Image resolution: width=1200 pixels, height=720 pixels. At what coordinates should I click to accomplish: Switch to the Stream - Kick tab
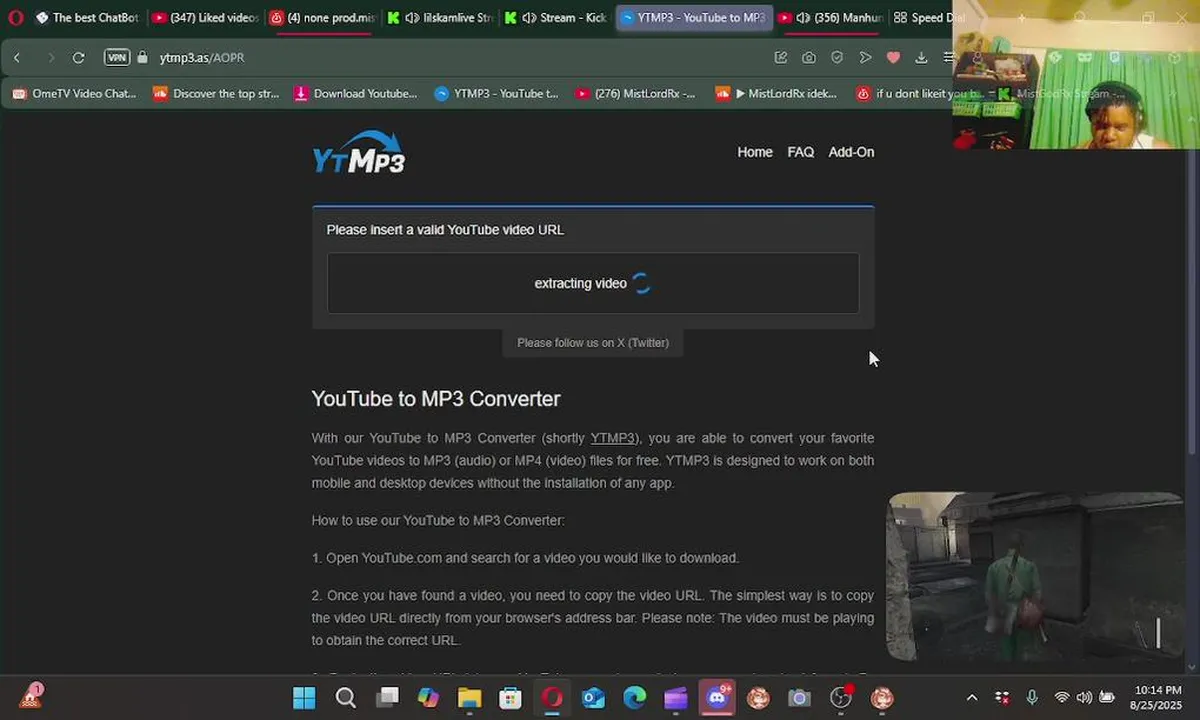(x=557, y=17)
